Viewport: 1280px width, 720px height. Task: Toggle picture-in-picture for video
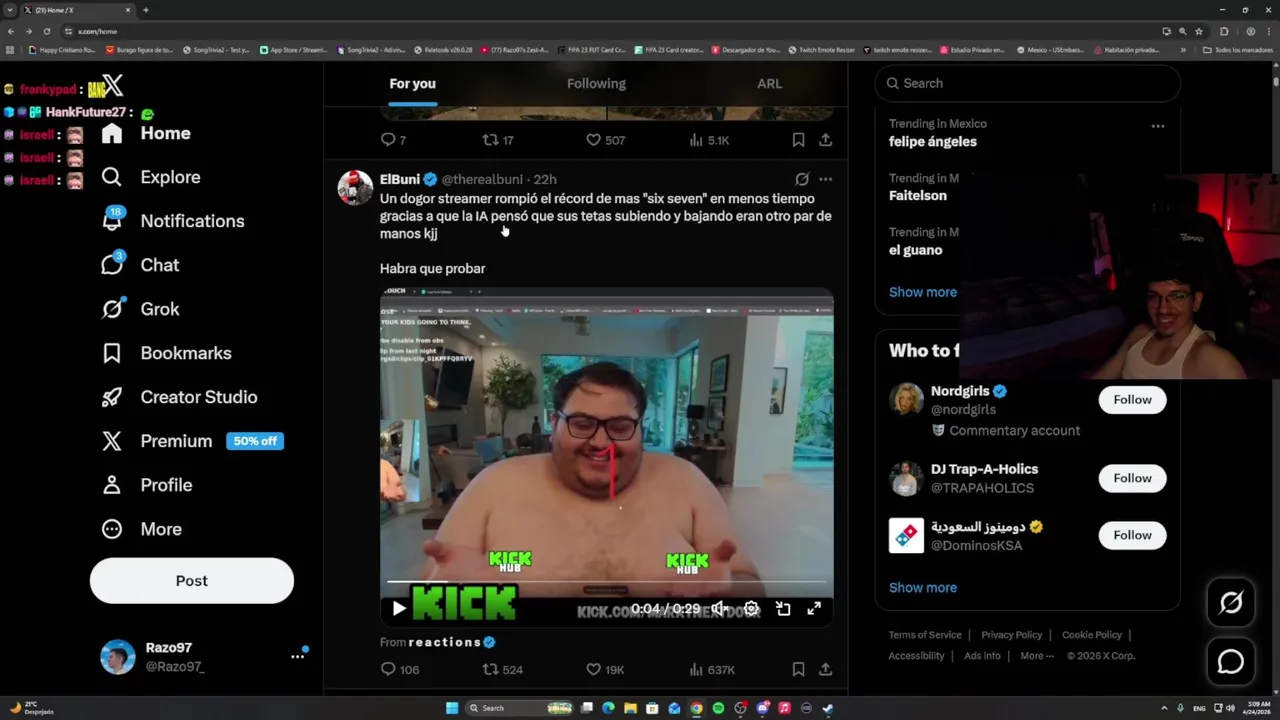(783, 608)
